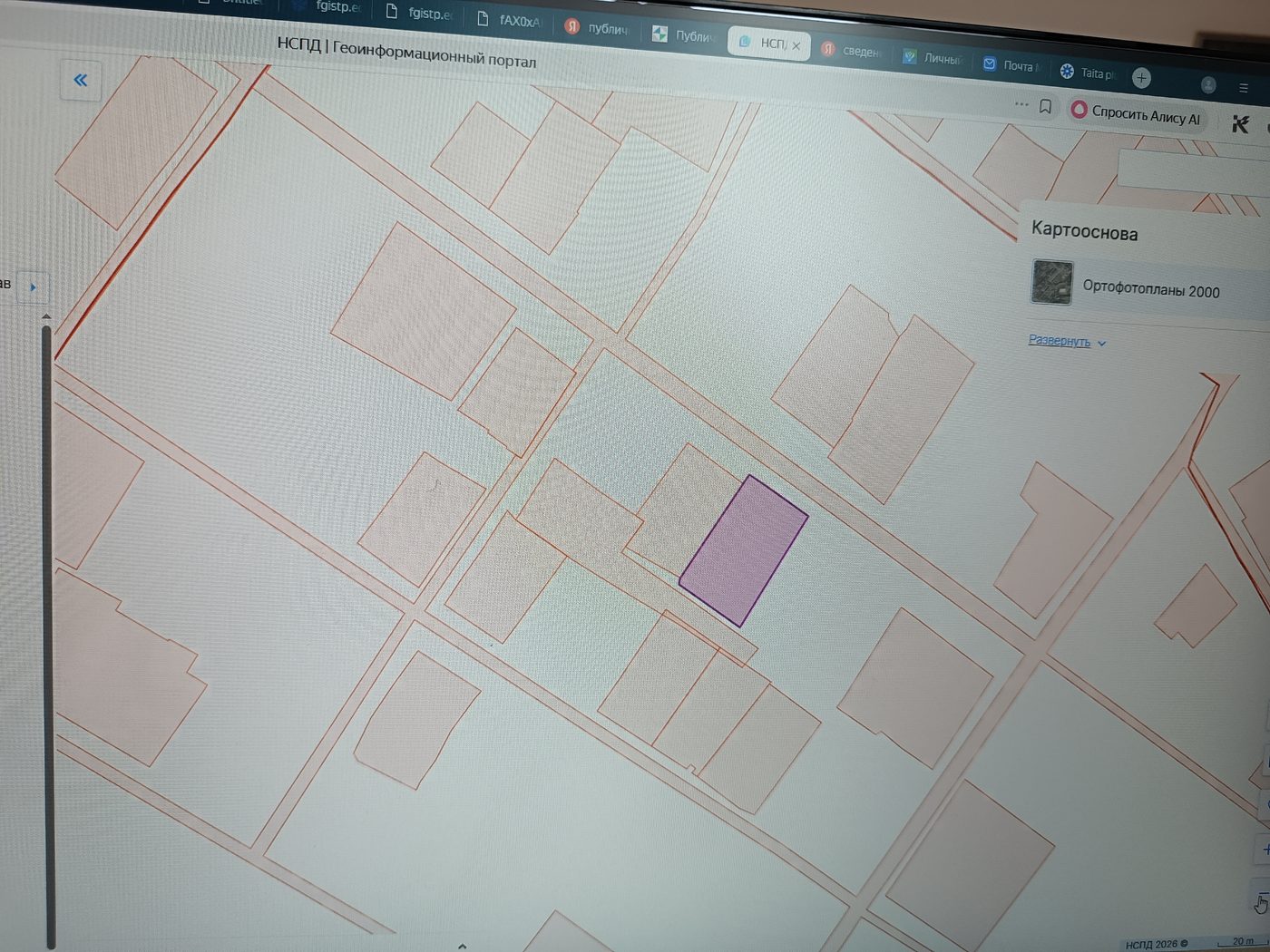Click the Развернуть link

[1059, 341]
